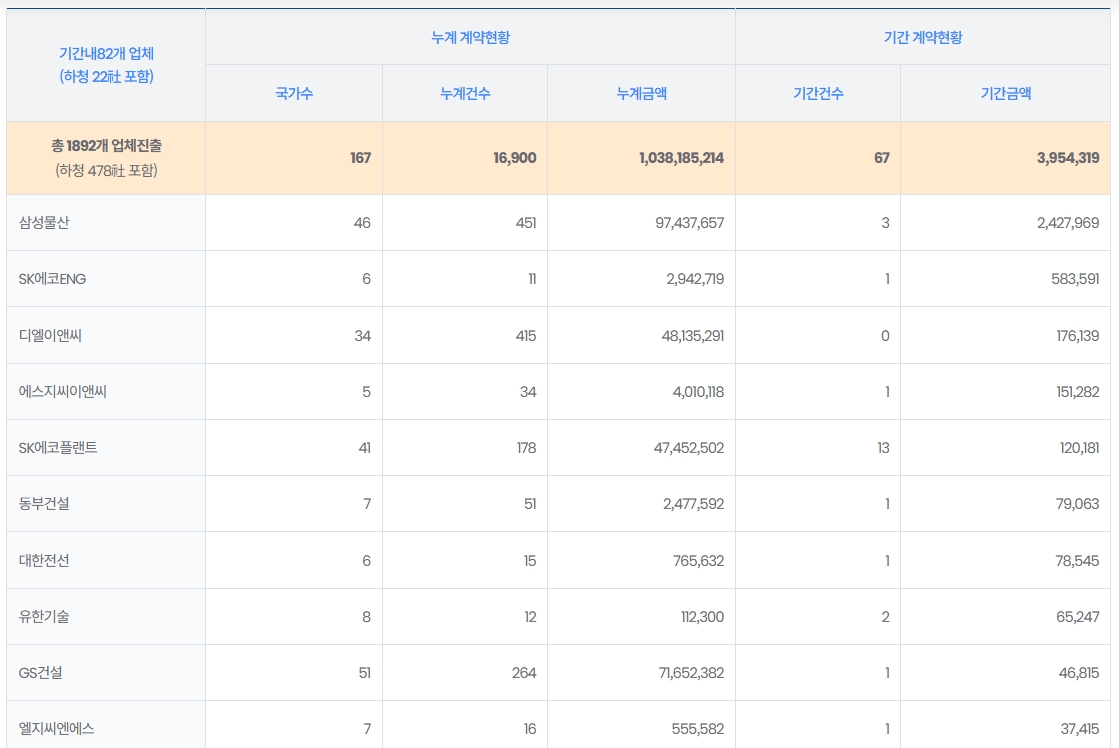Select the SK에코플랜트 company name
Image resolution: width=1119 pixels, height=748 pixels.
coord(58,448)
